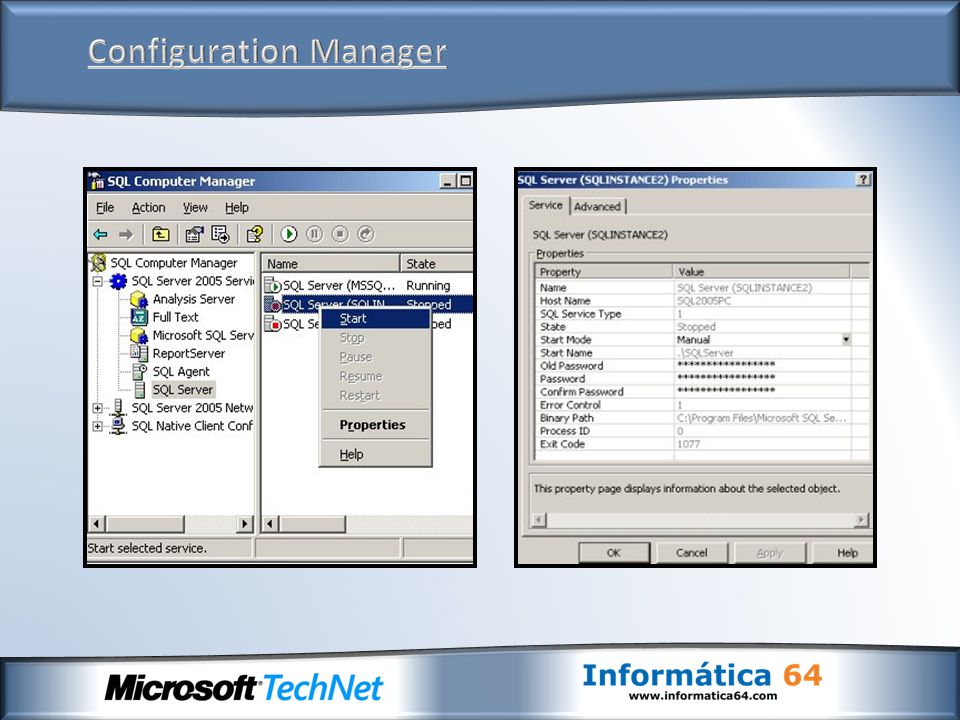
Task: Click the Exit Code value 1077
Action: (x=688, y=444)
